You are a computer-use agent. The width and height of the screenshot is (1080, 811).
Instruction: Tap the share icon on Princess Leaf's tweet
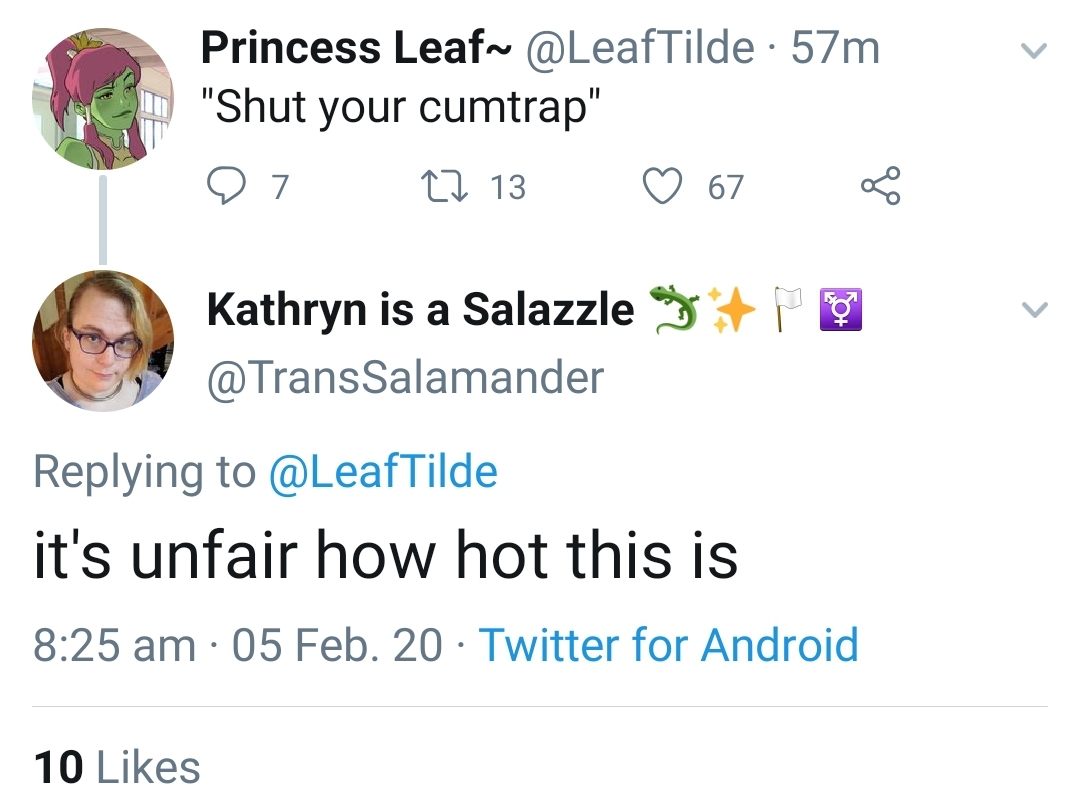pos(880,185)
